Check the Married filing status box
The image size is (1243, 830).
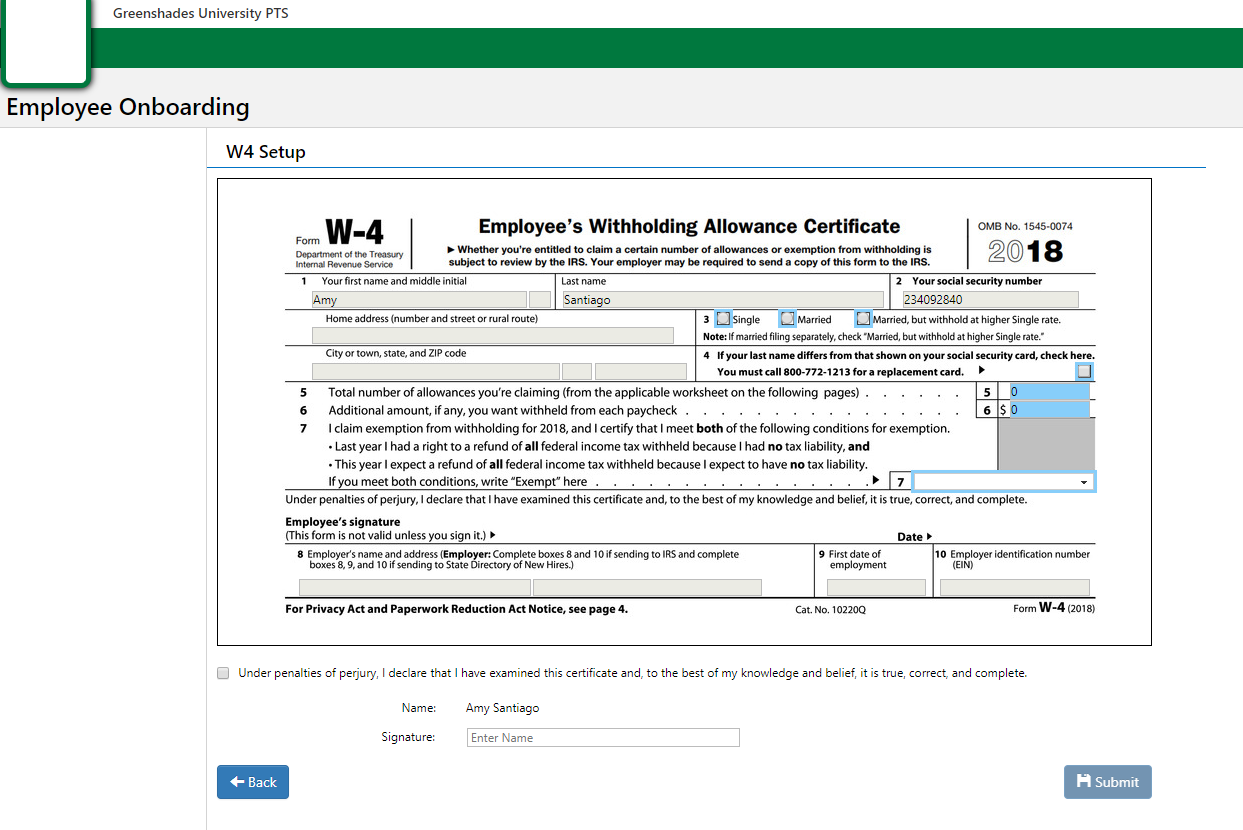(788, 319)
